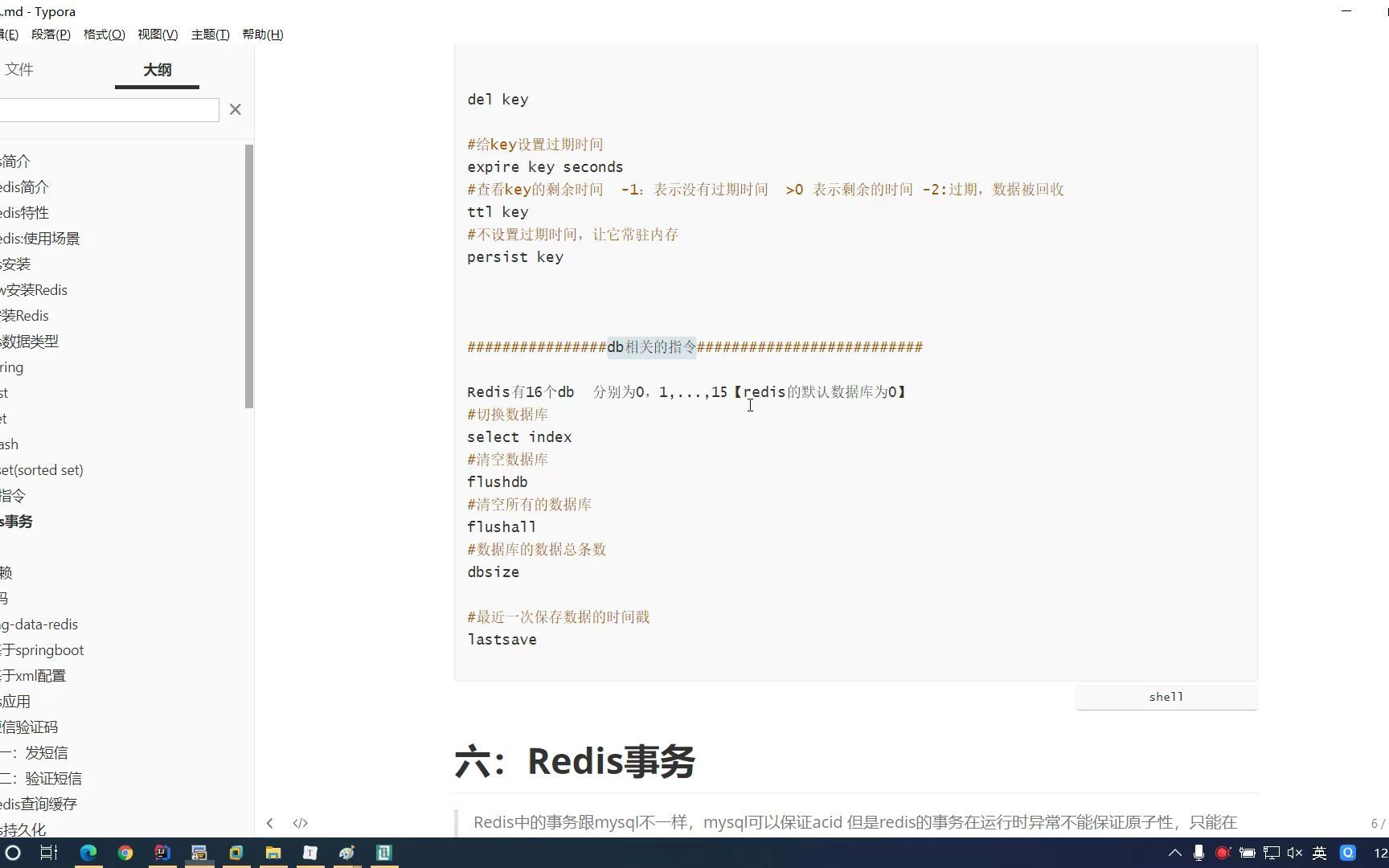Select the Redis事务 outline entry
Viewport: 1389px width, 868px height.
tap(17, 521)
